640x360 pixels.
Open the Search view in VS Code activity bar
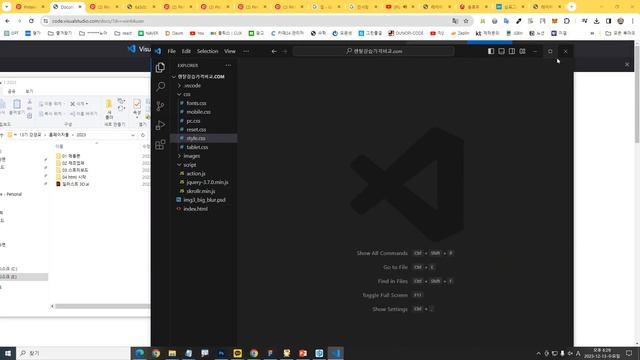(x=160, y=87)
